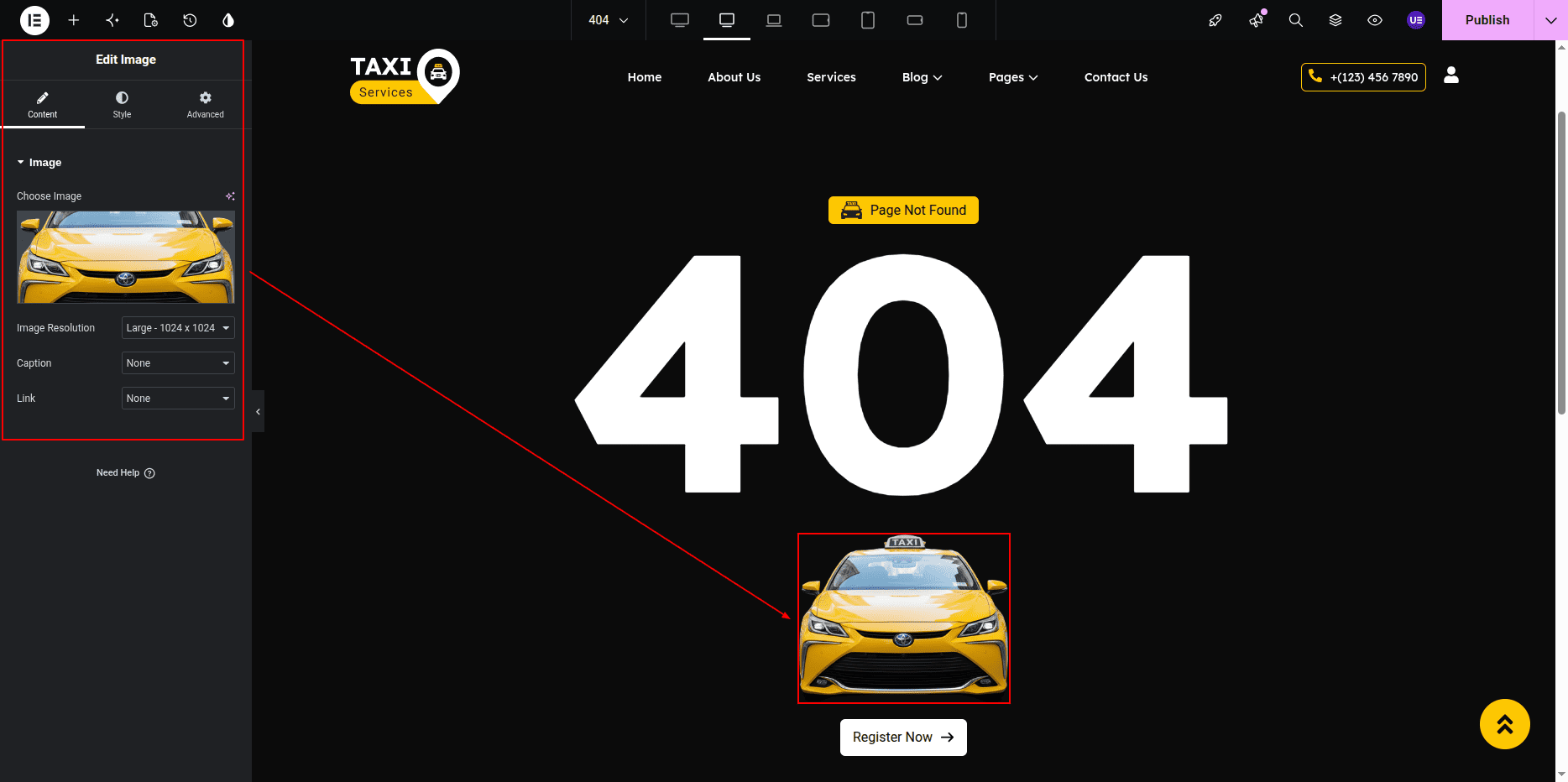Open Site Settings icon in top bar
This screenshot has height=782, width=1568.
click(112, 20)
